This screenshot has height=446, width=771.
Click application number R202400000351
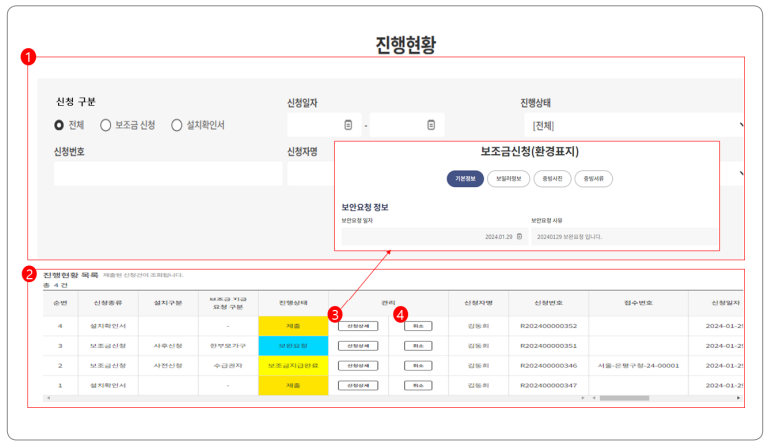point(548,346)
